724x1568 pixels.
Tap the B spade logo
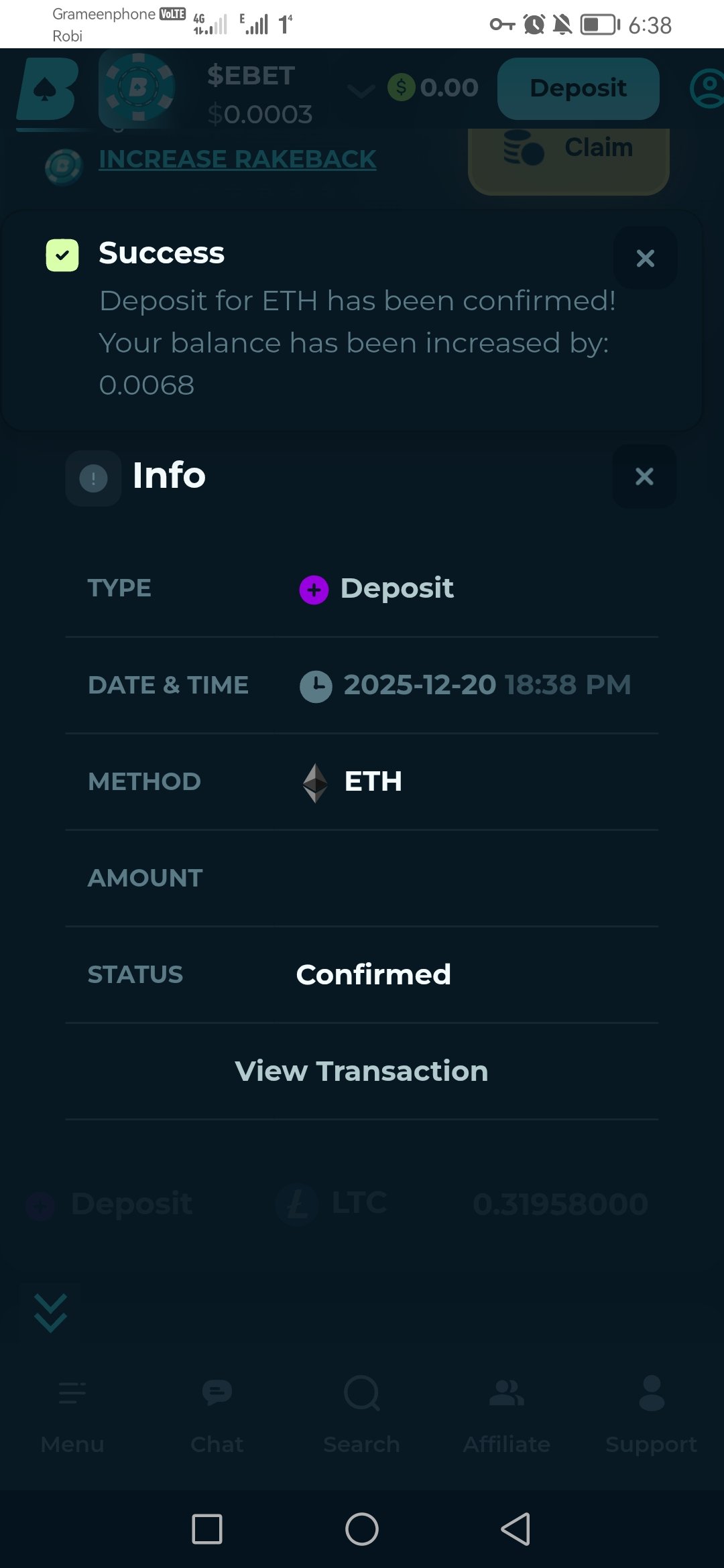pos(47,89)
